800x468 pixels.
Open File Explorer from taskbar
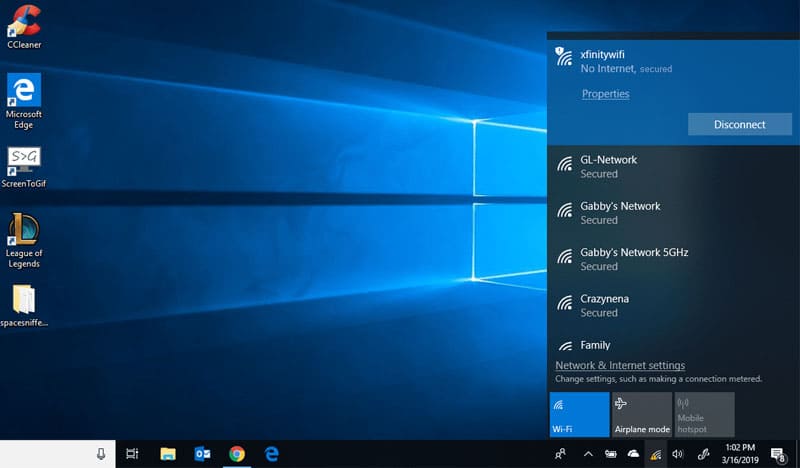168,454
